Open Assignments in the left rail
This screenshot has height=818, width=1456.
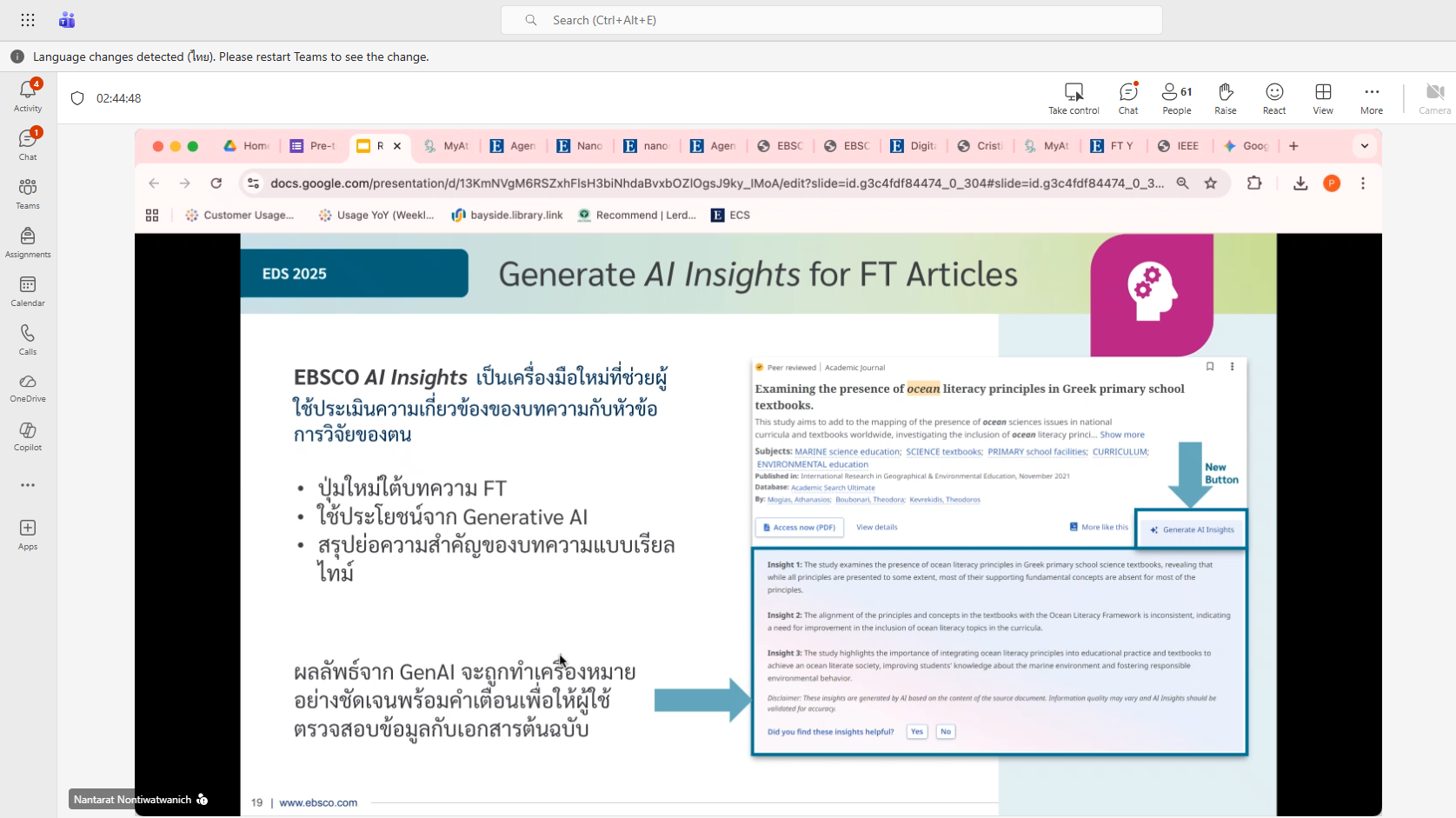point(28,242)
